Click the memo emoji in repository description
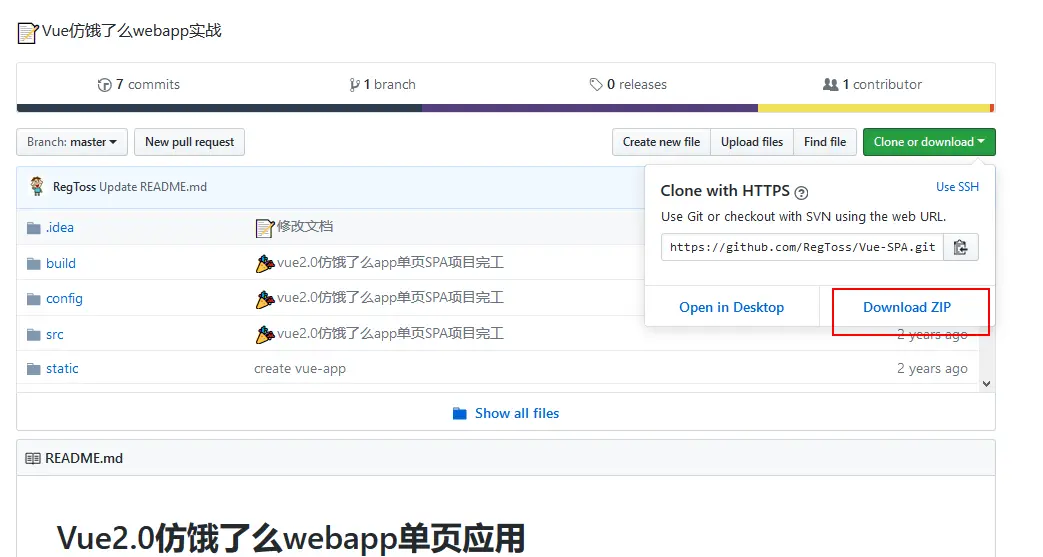Image resolution: width=1043 pixels, height=557 pixels. 28,33
